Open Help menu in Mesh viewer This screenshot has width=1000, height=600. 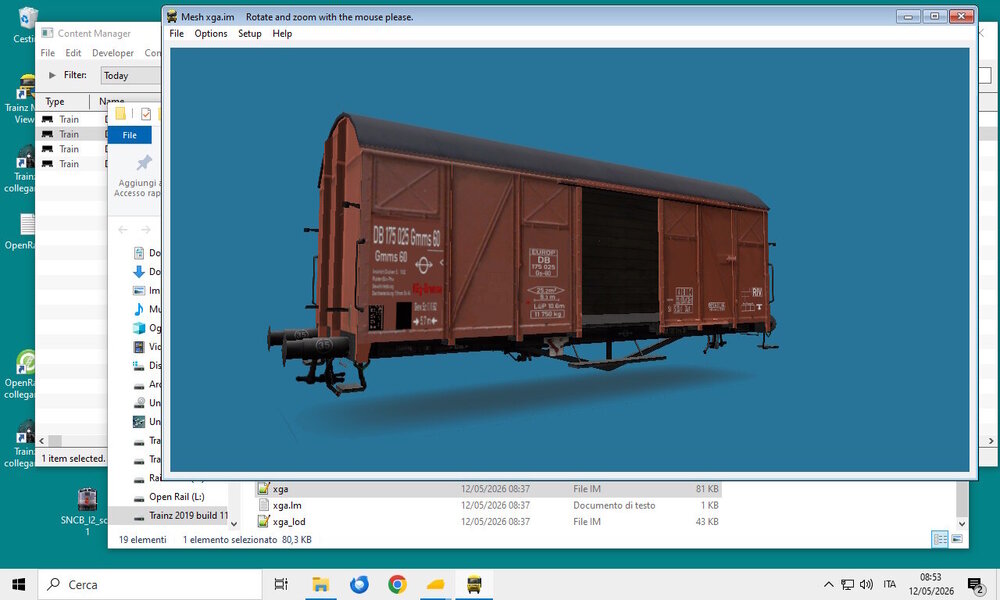point(282,34)
